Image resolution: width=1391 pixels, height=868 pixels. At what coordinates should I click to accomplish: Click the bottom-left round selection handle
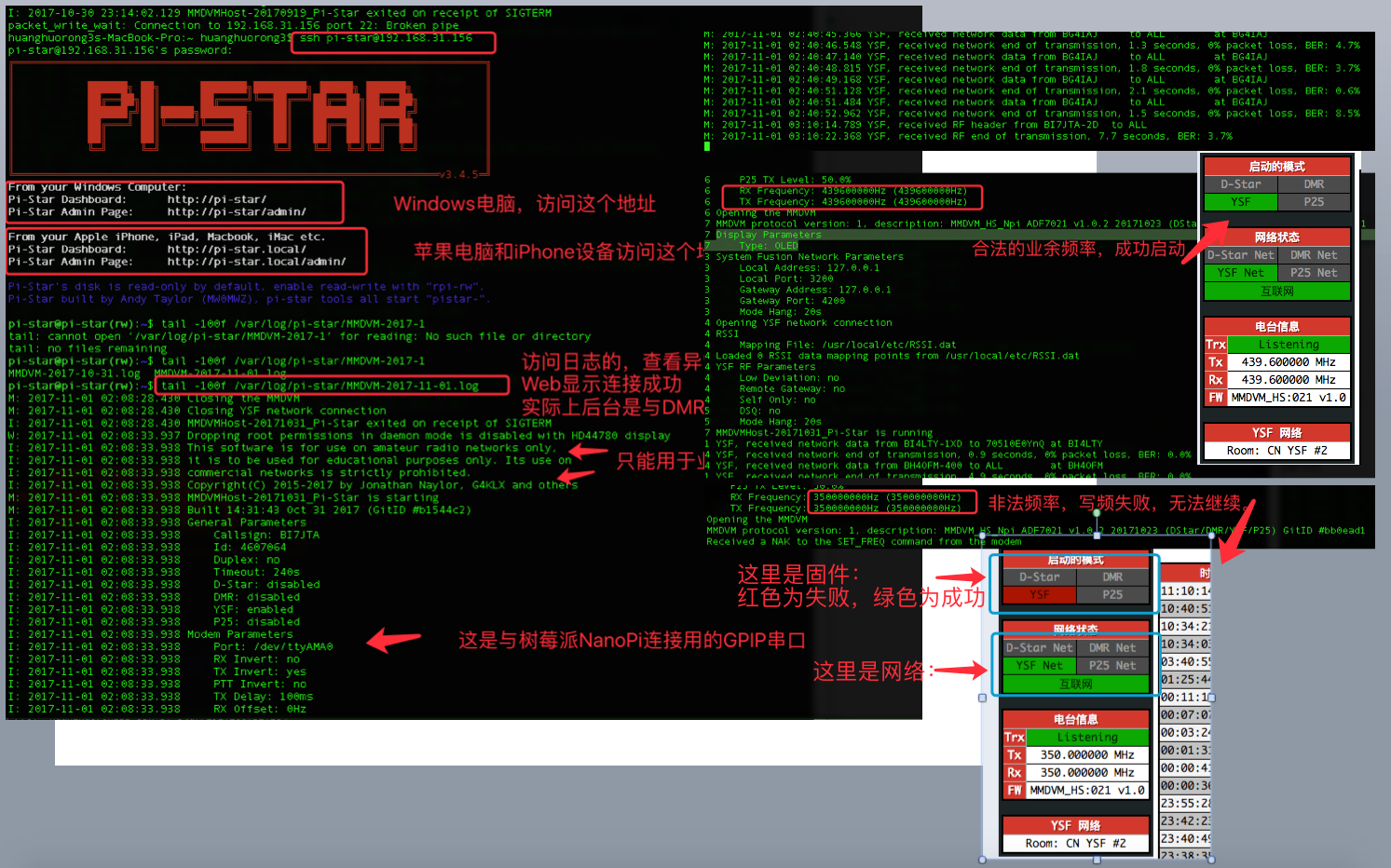coord(982,860)
